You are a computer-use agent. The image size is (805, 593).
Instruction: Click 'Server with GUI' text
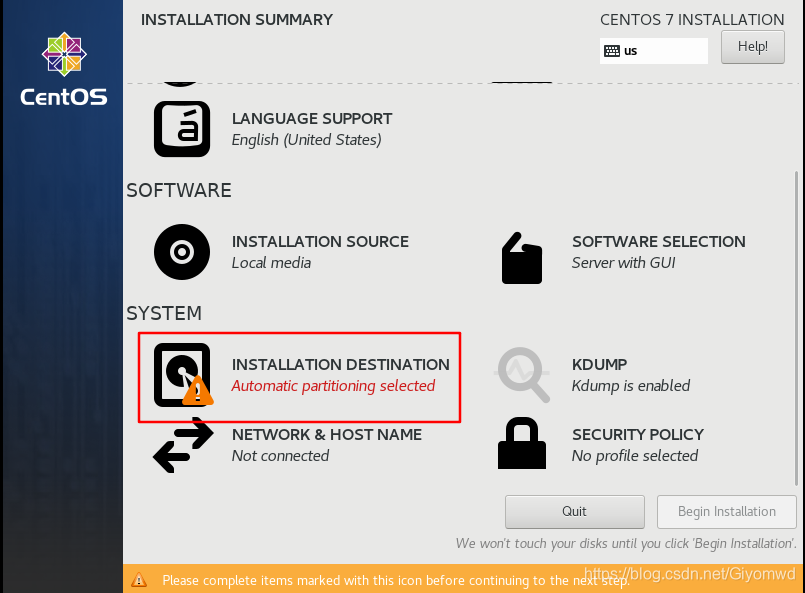click(623, 263)
